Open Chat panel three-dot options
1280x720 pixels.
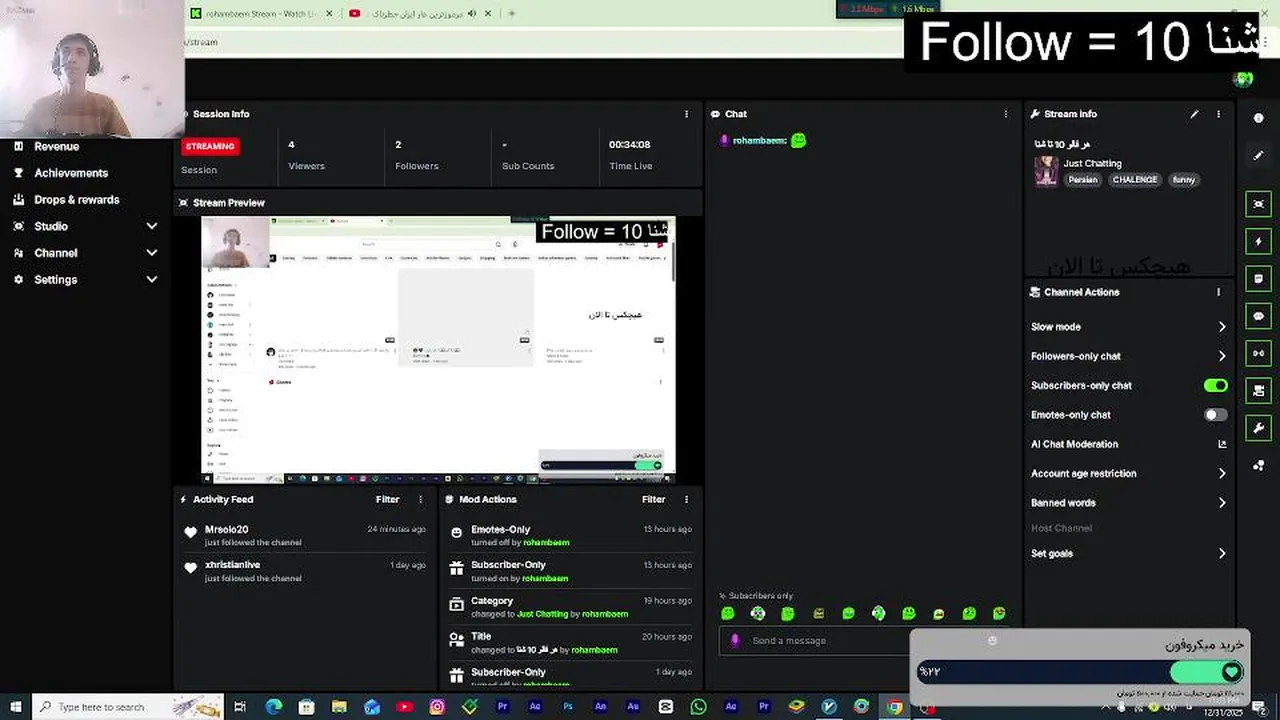(1006, 114)
